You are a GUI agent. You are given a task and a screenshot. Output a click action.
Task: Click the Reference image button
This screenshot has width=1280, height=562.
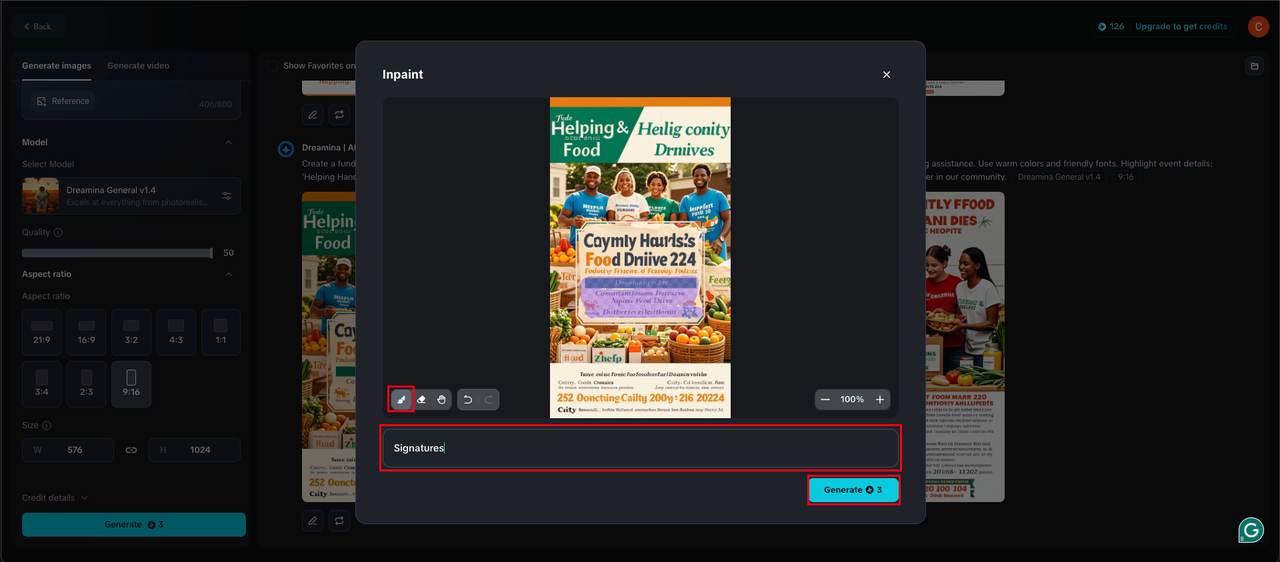click(61, 101)
